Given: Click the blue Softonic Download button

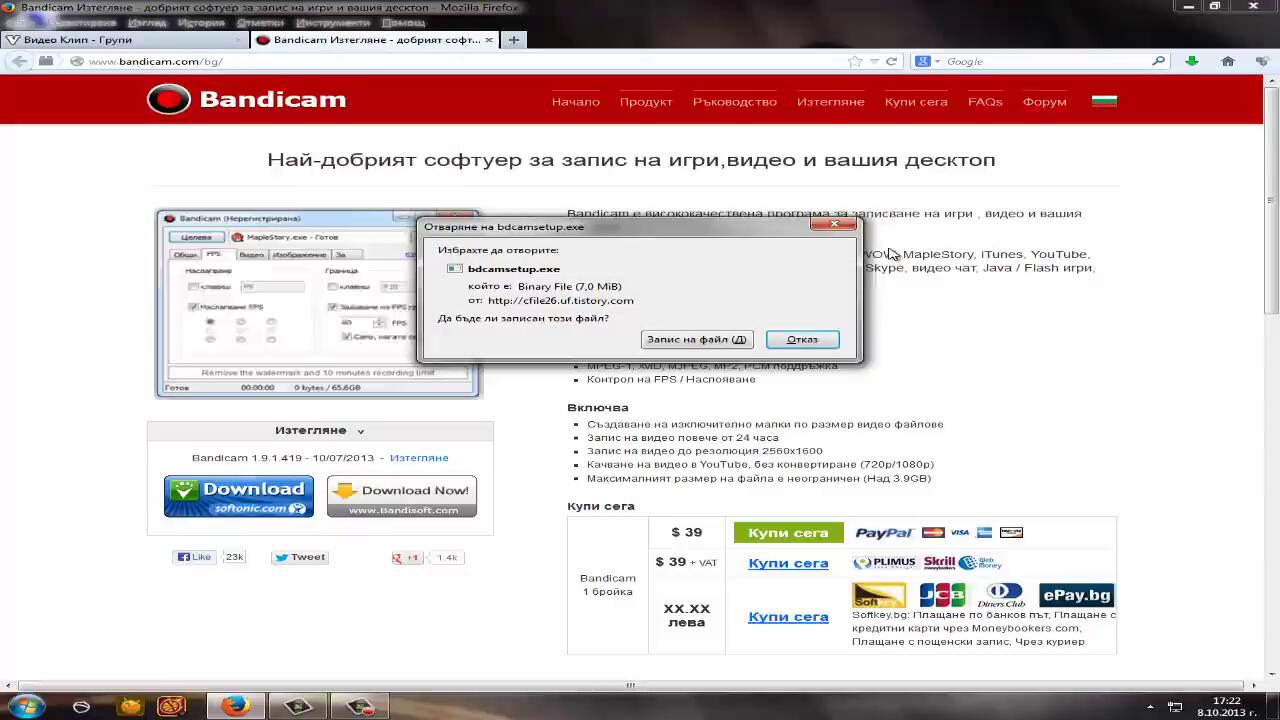Looking at the screenshot, I should [x=238, y=496].
